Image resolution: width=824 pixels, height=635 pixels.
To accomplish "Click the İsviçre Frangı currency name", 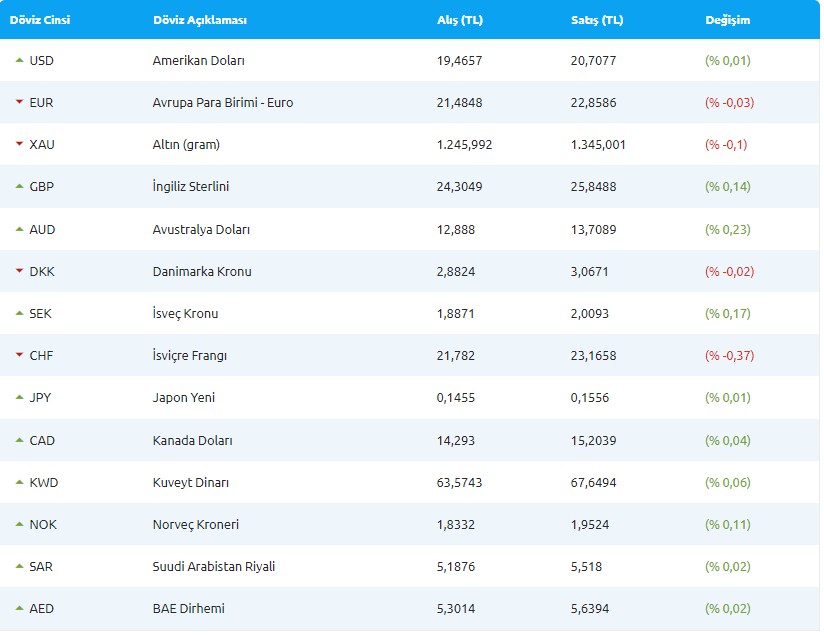I will [191, 356].
